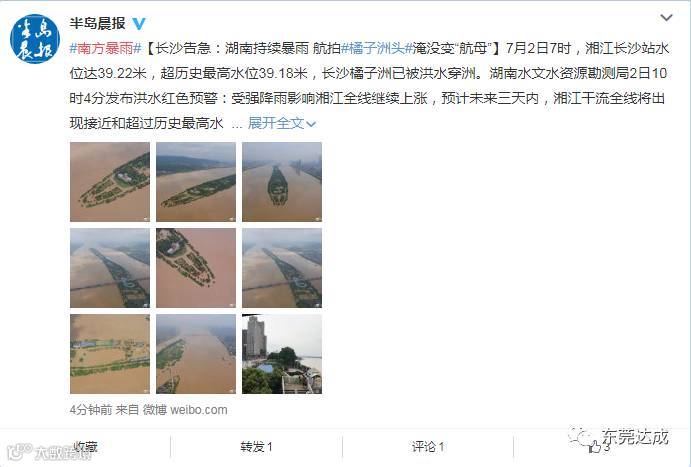Expand full text via 展开全文
The image size is (691, 467).
[282, 123]
